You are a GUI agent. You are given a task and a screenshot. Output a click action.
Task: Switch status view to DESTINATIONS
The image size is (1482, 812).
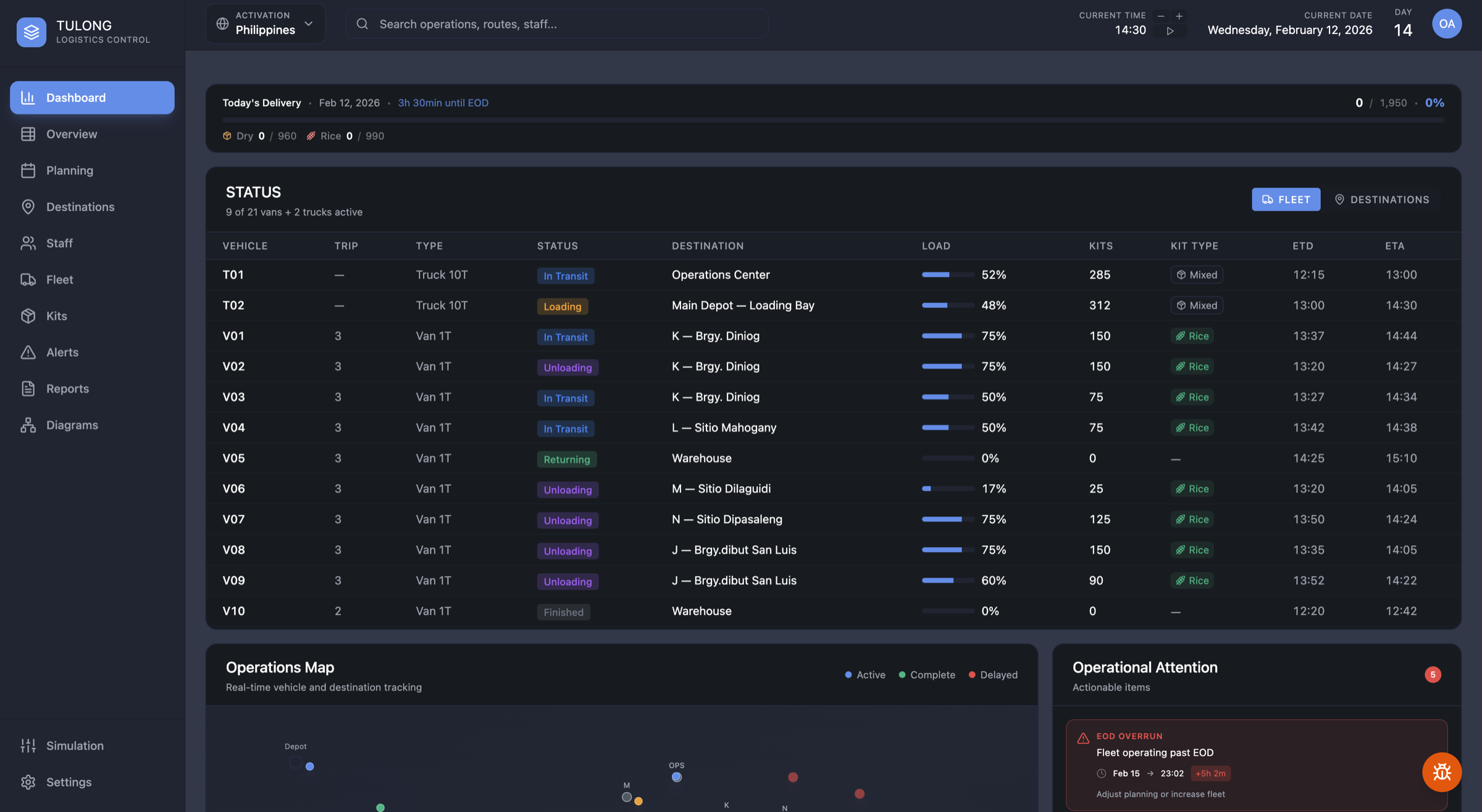1383,199
